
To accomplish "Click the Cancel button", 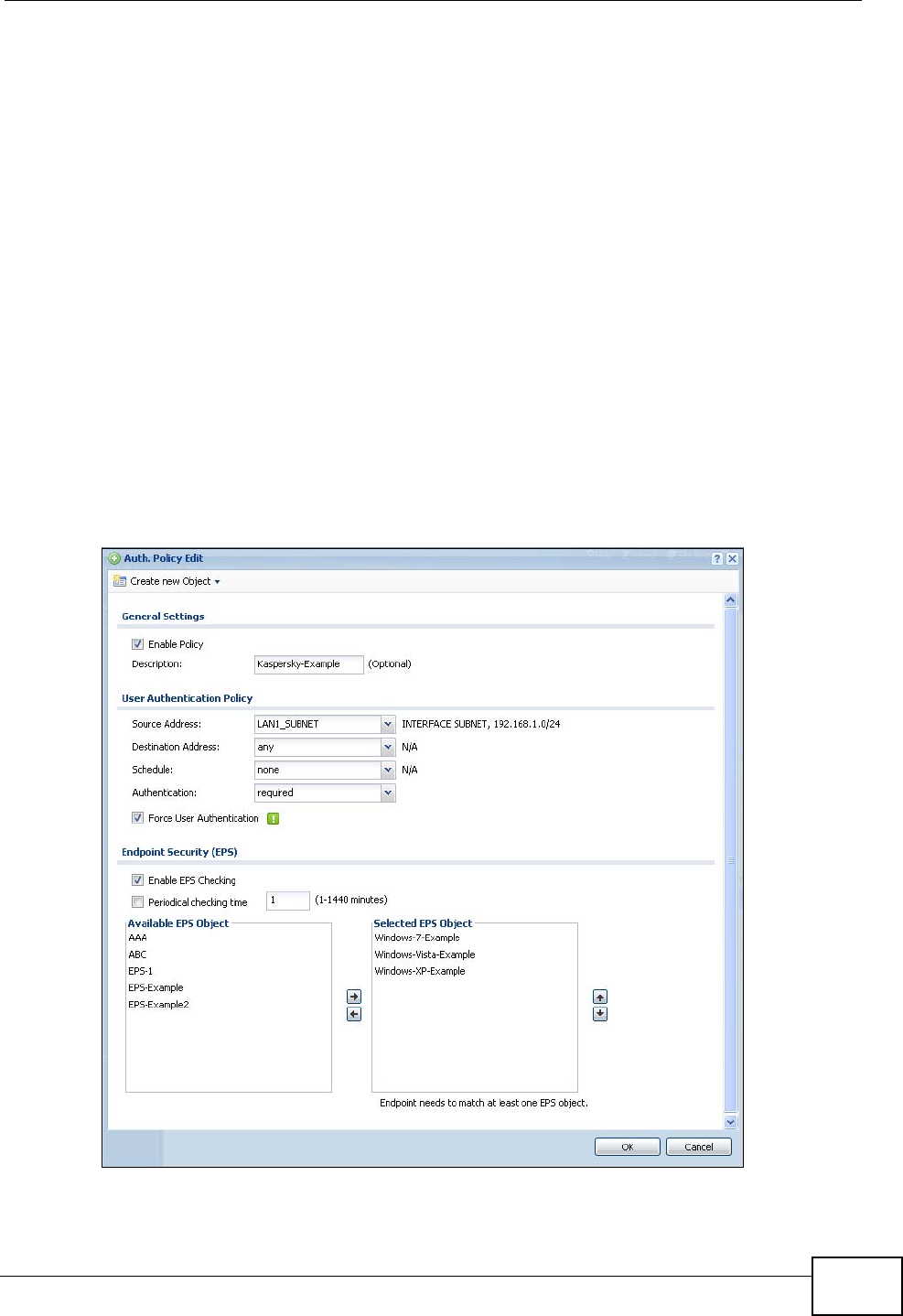I will click(699, 1147).
